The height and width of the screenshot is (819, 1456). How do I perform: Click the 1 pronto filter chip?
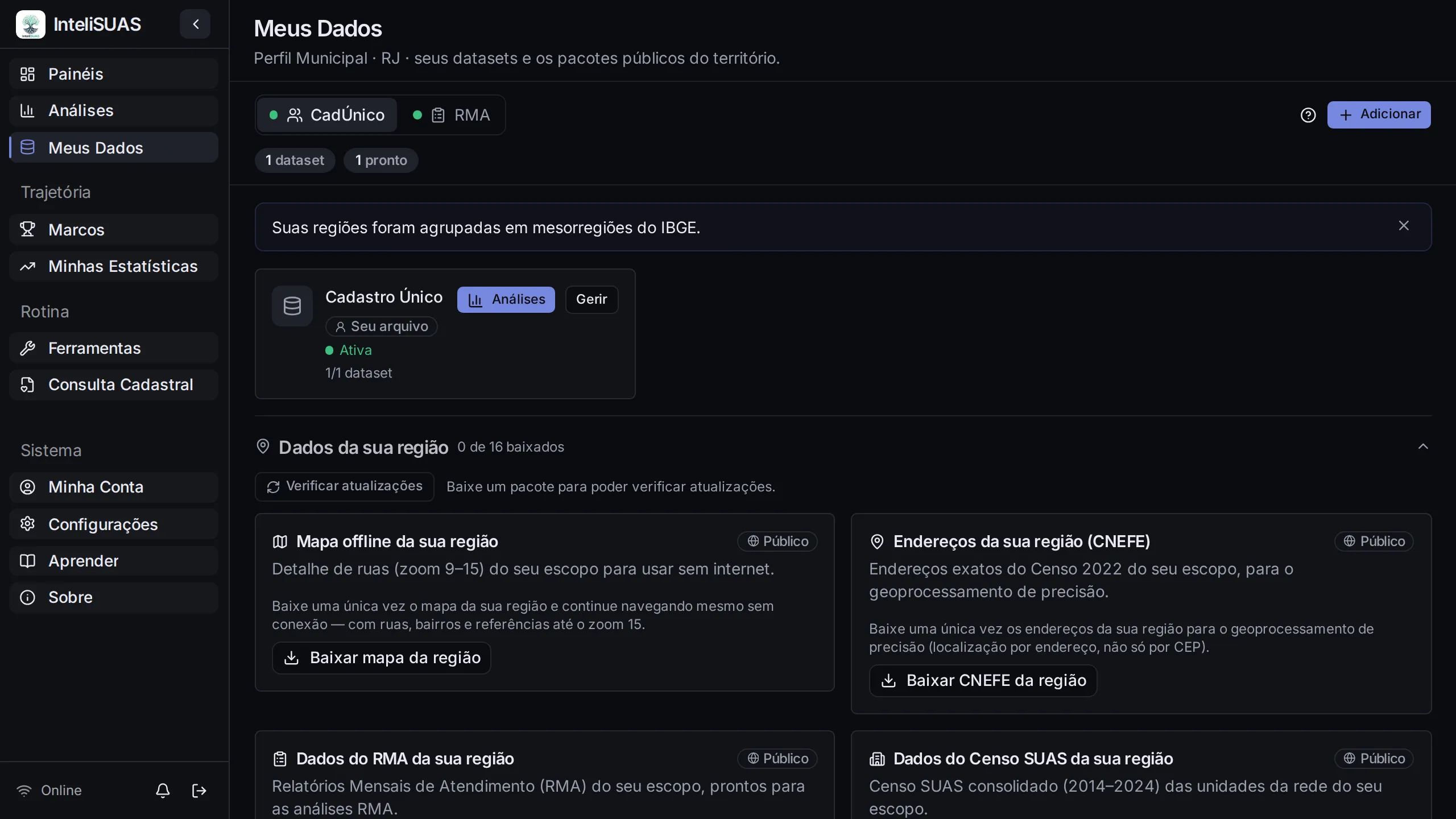tap(381, 160)
